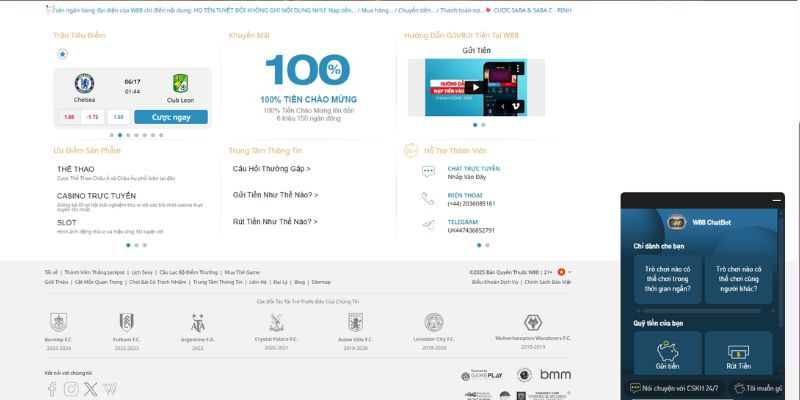Click the chat bubble icon for Chat Trực Tuyến
Viewport: 800px width, 400px height.
(x=428, y=172)
